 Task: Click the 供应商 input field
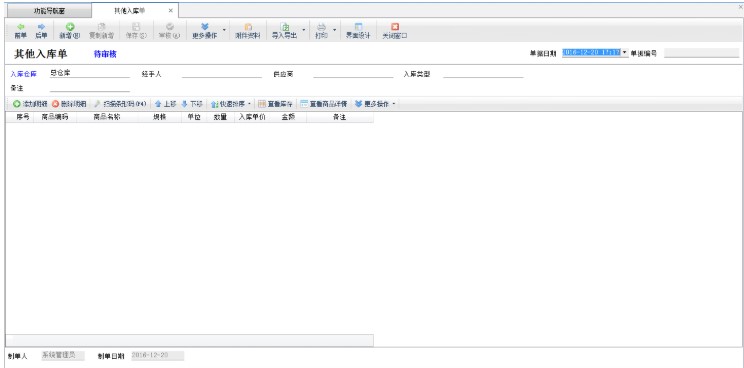[353, 74]
